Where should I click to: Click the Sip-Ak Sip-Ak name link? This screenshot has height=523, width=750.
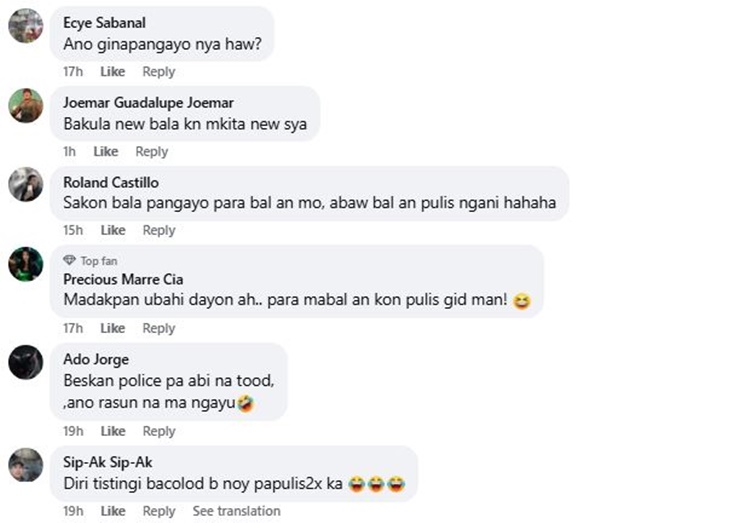click(x=108, y=462)
